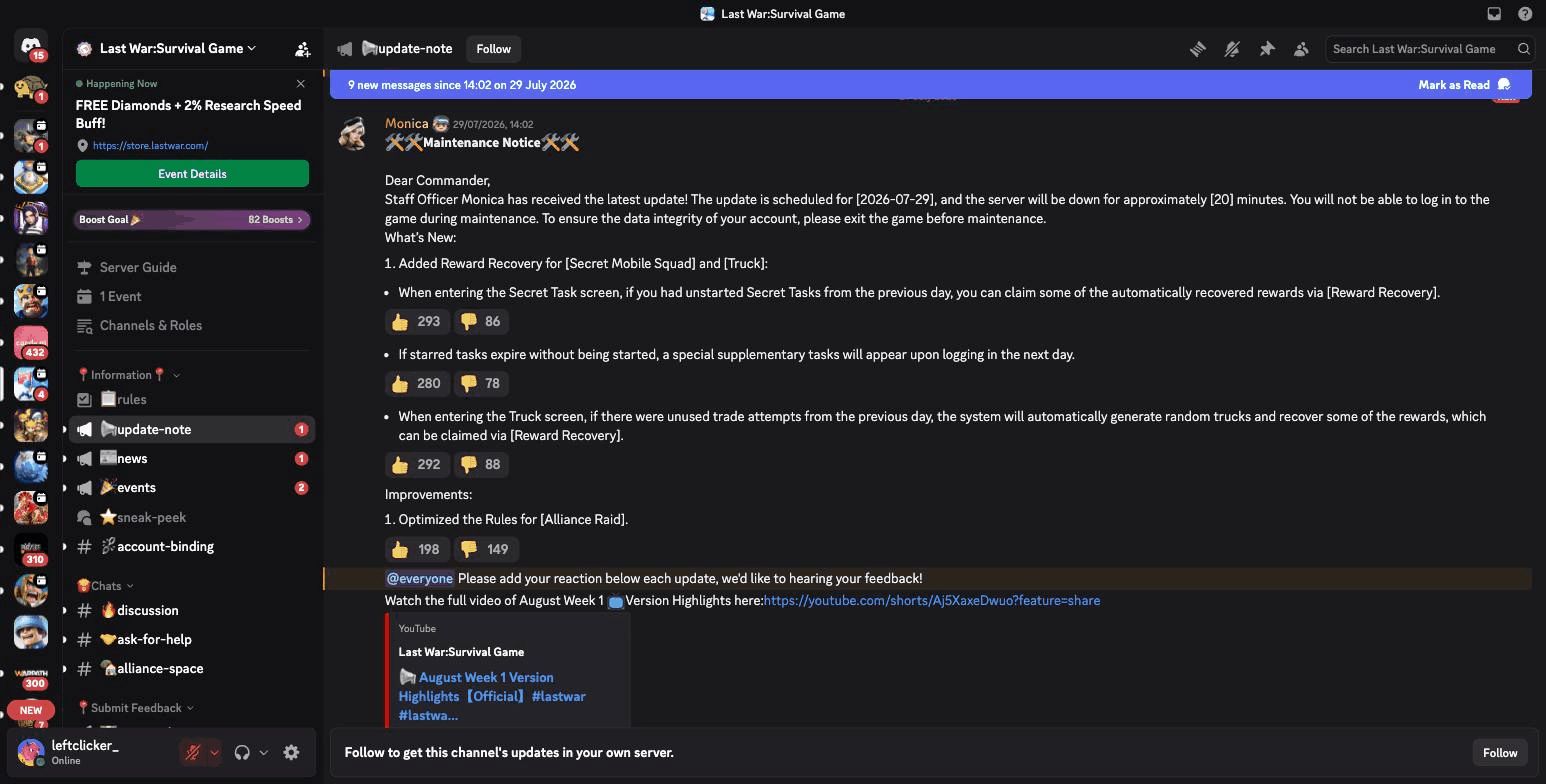This screenshot has height=784, width=1546.
Task: Open the 1 Event item
Action: click(192, 297)
